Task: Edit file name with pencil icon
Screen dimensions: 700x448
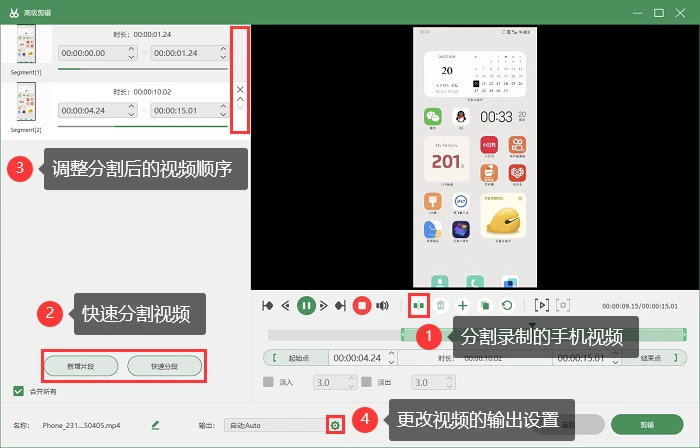Action: click(x=155, y=425)
